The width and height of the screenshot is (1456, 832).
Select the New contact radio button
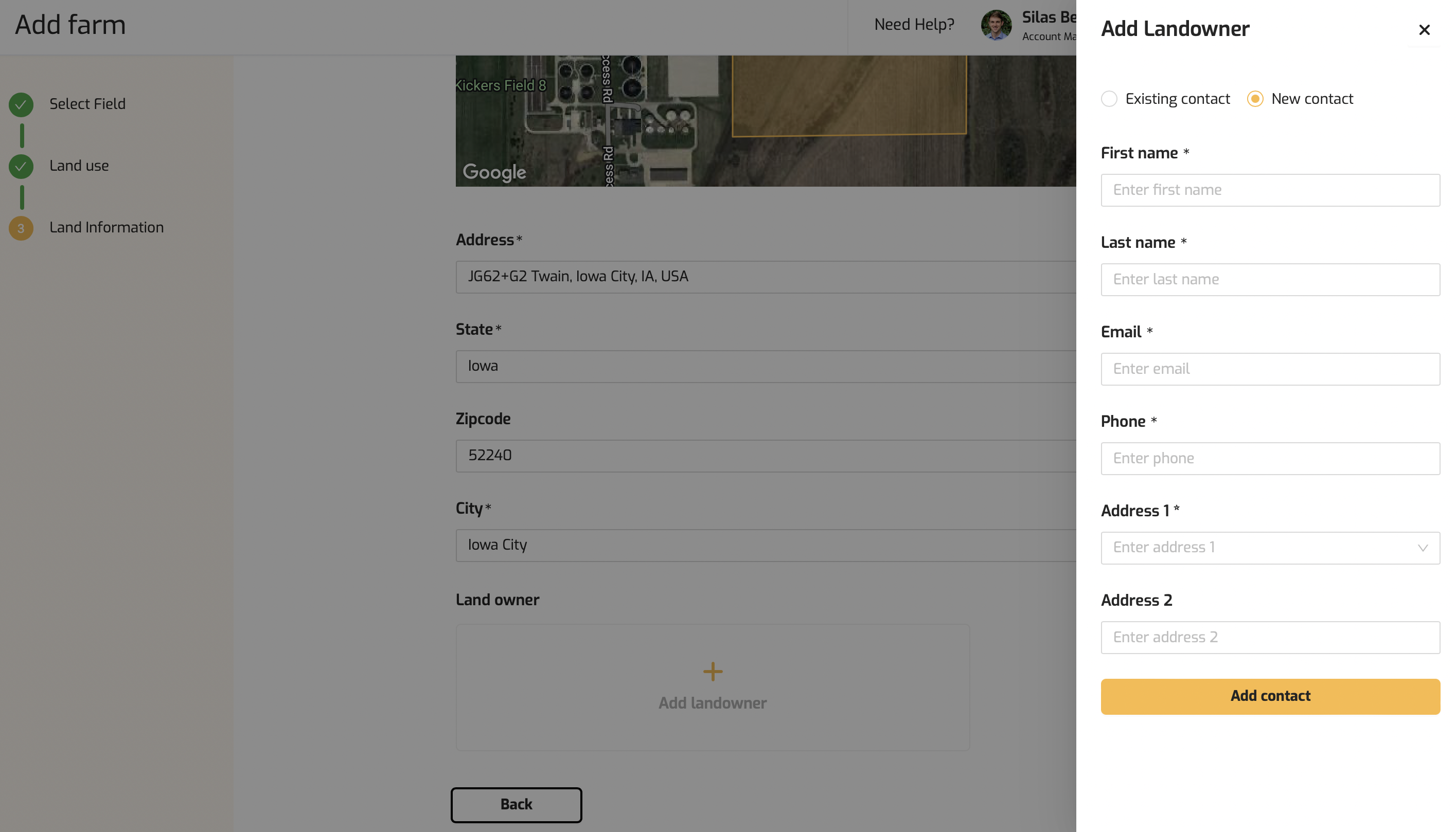point(1255,99)
